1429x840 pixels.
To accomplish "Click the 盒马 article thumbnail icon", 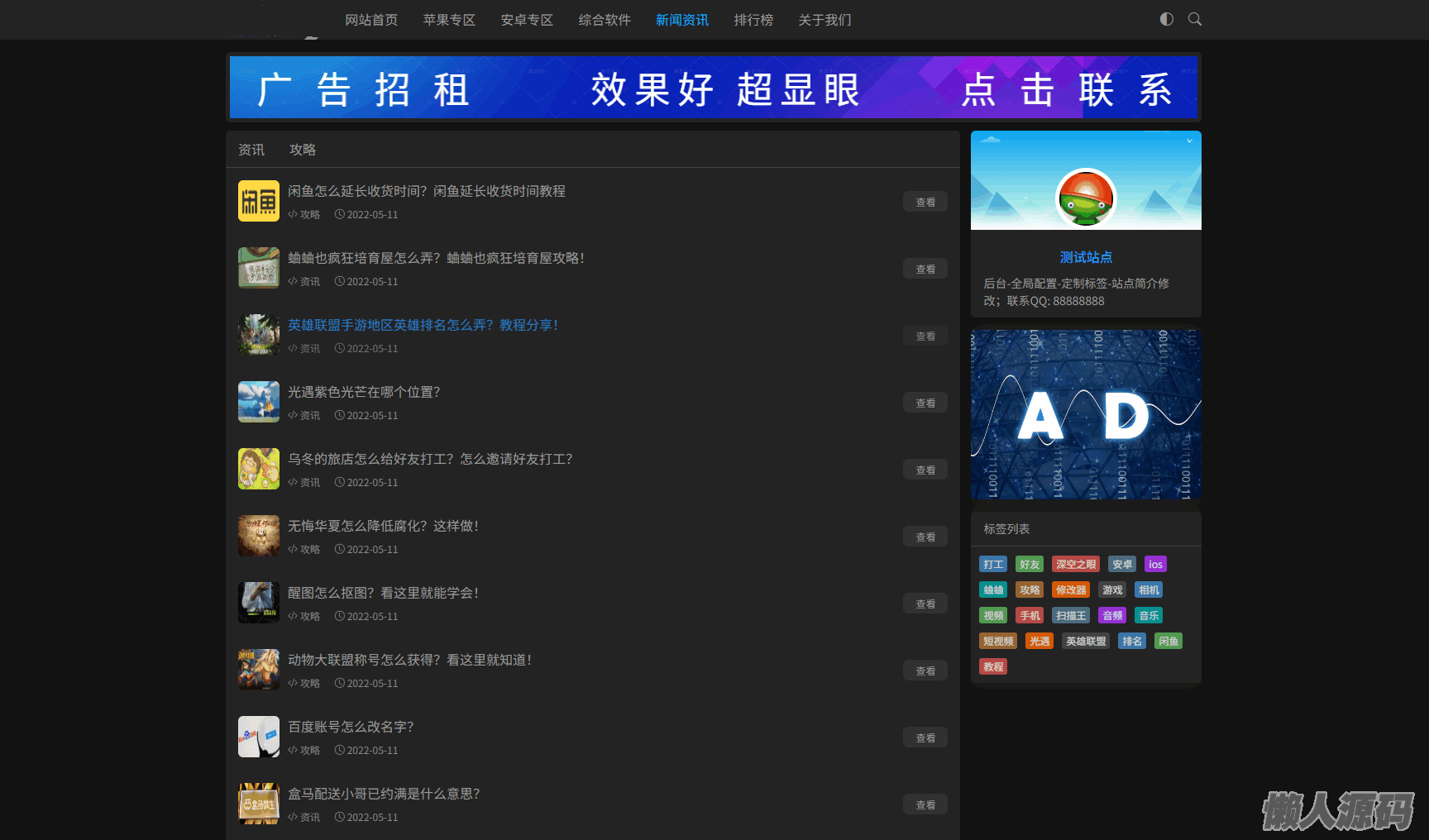I will 259,804.
